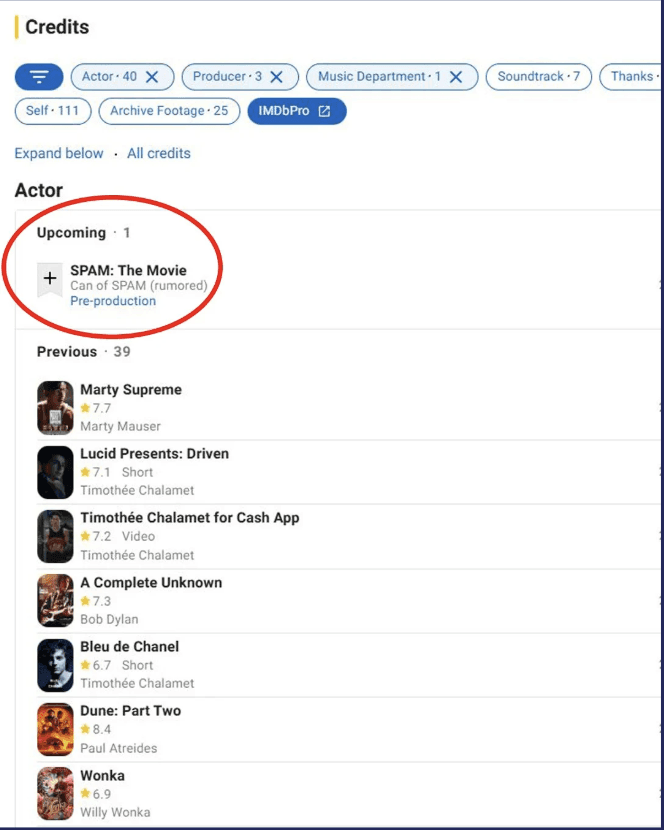Image resolution: width=664 pixels, height=830 pixels.
Task: Open the credits filter icon button
Action: point(39,77)
